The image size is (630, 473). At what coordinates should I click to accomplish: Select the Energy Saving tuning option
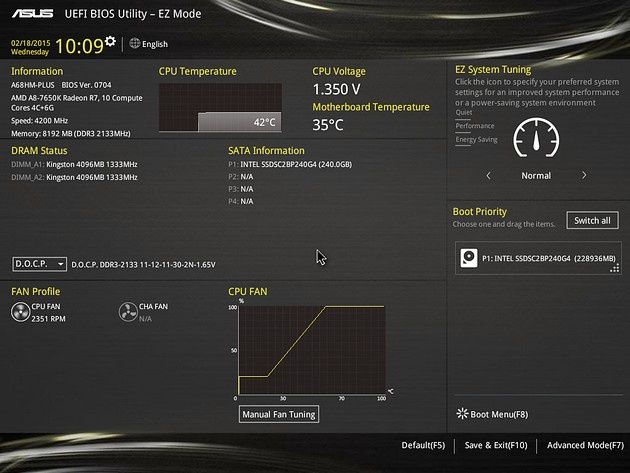click(x=476, y=139)
